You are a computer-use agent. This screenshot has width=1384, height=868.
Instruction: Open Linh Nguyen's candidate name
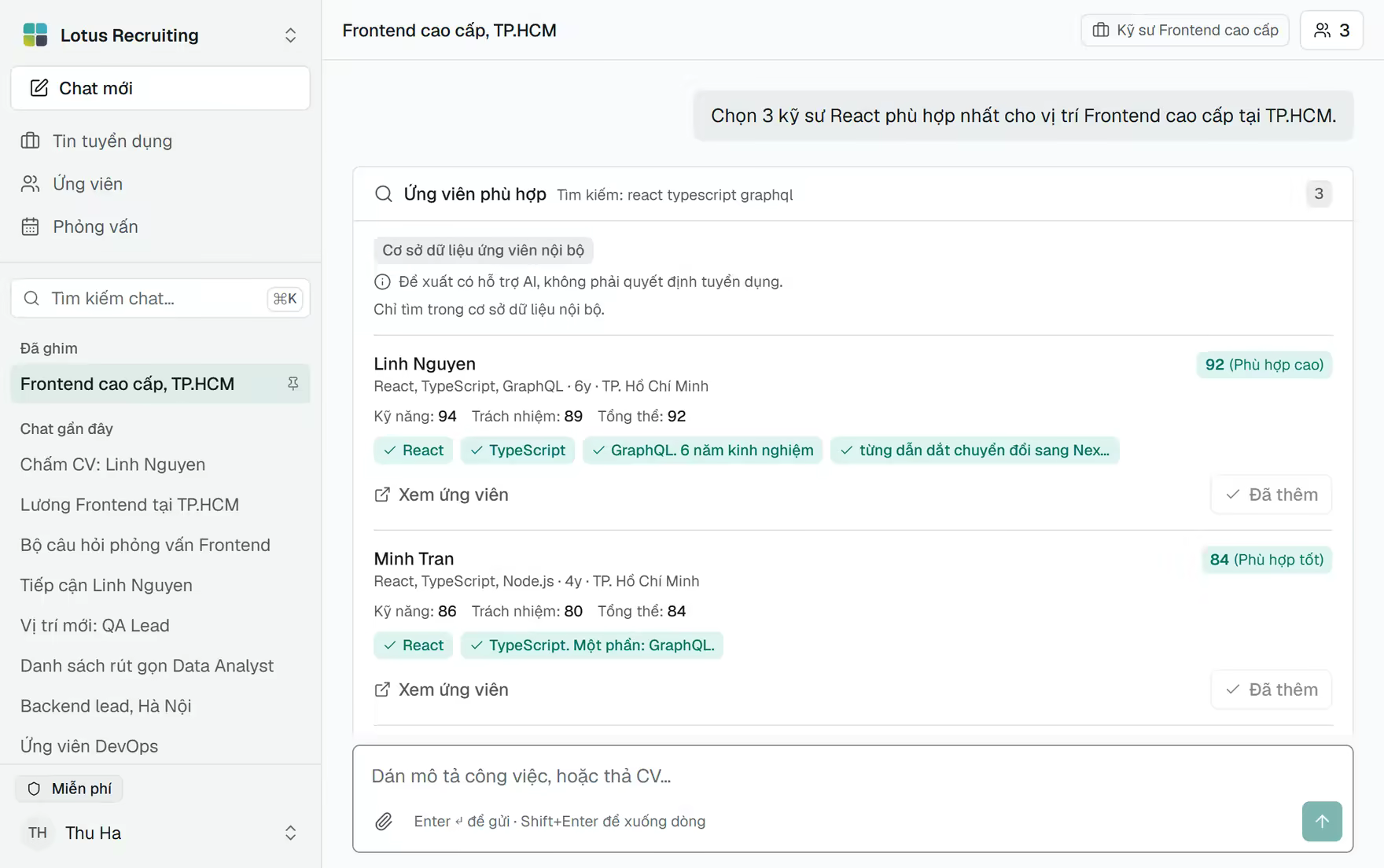[425, 364]
